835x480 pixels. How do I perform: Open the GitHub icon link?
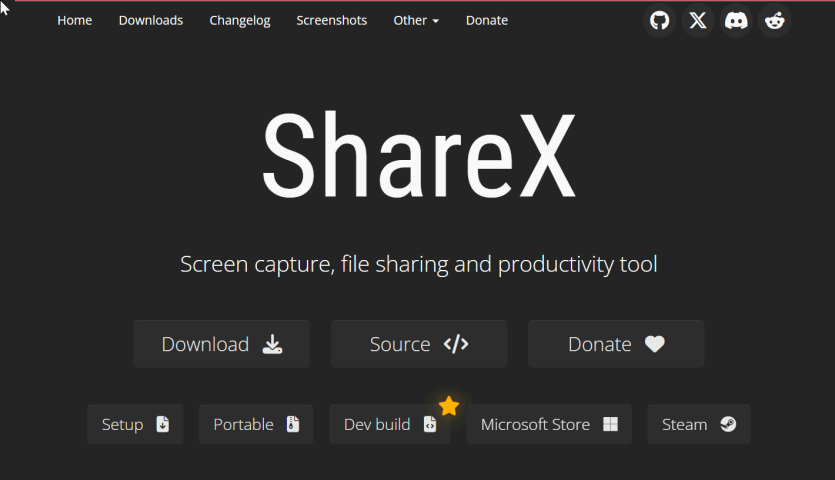coord(659,21)
